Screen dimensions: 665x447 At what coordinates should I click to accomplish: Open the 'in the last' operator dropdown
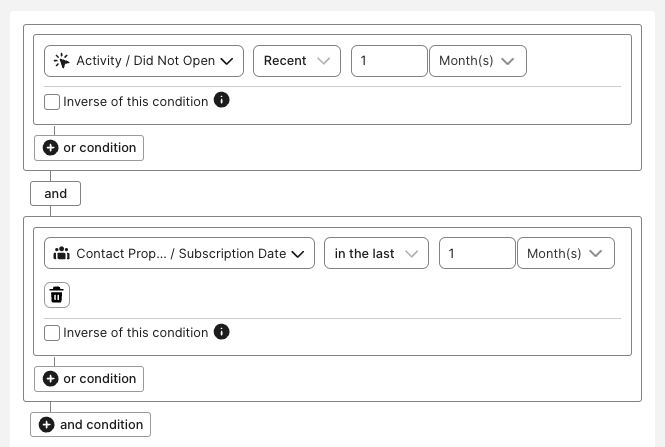[x=376, y=254]
